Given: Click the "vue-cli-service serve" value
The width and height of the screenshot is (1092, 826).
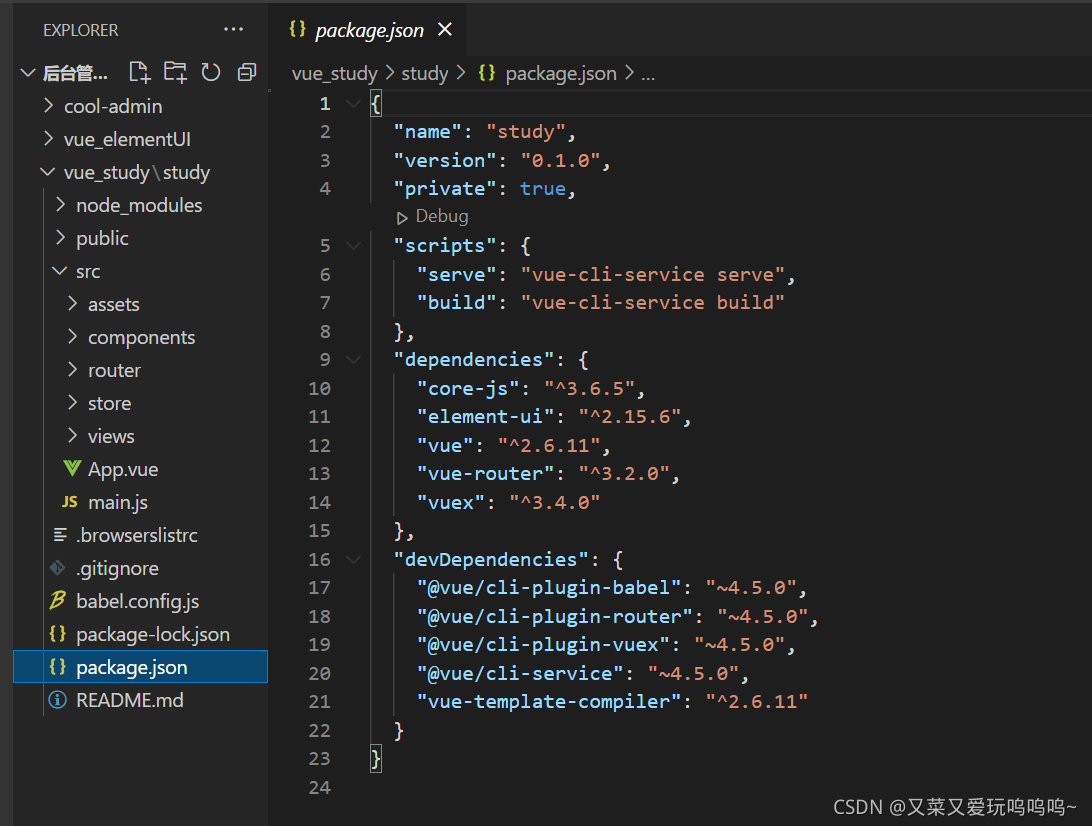Looking at the screenshot, I should [653, 274].
